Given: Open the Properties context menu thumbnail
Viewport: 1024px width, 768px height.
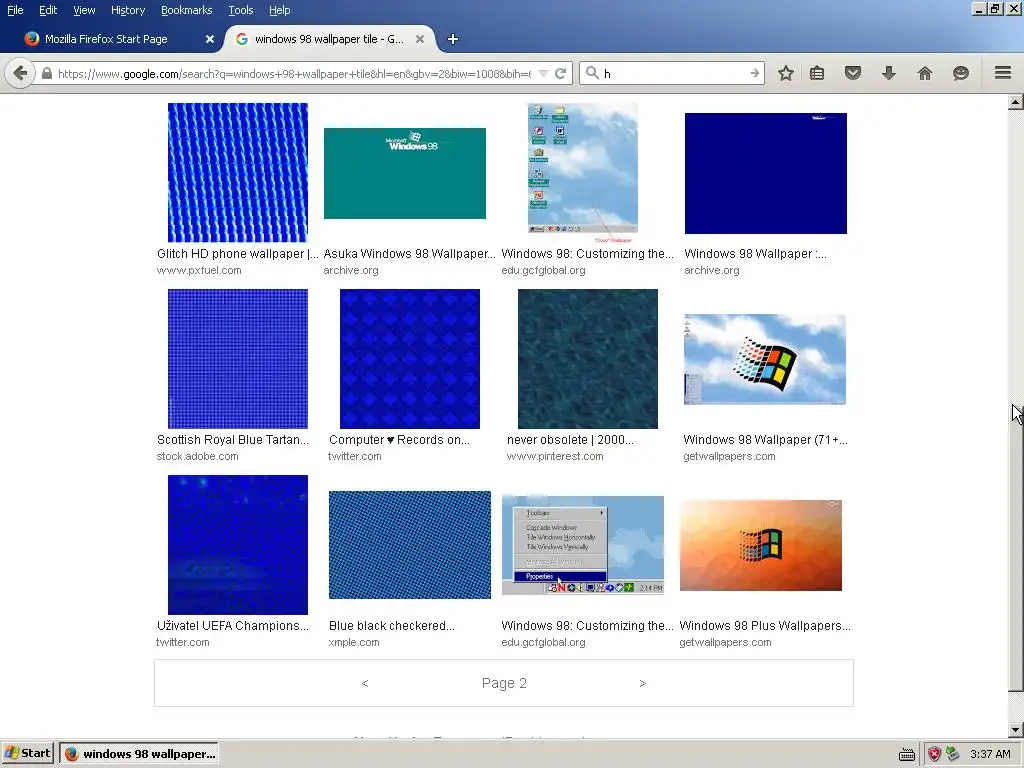Looking at the screenshot, I should click(x=583, y=545).
